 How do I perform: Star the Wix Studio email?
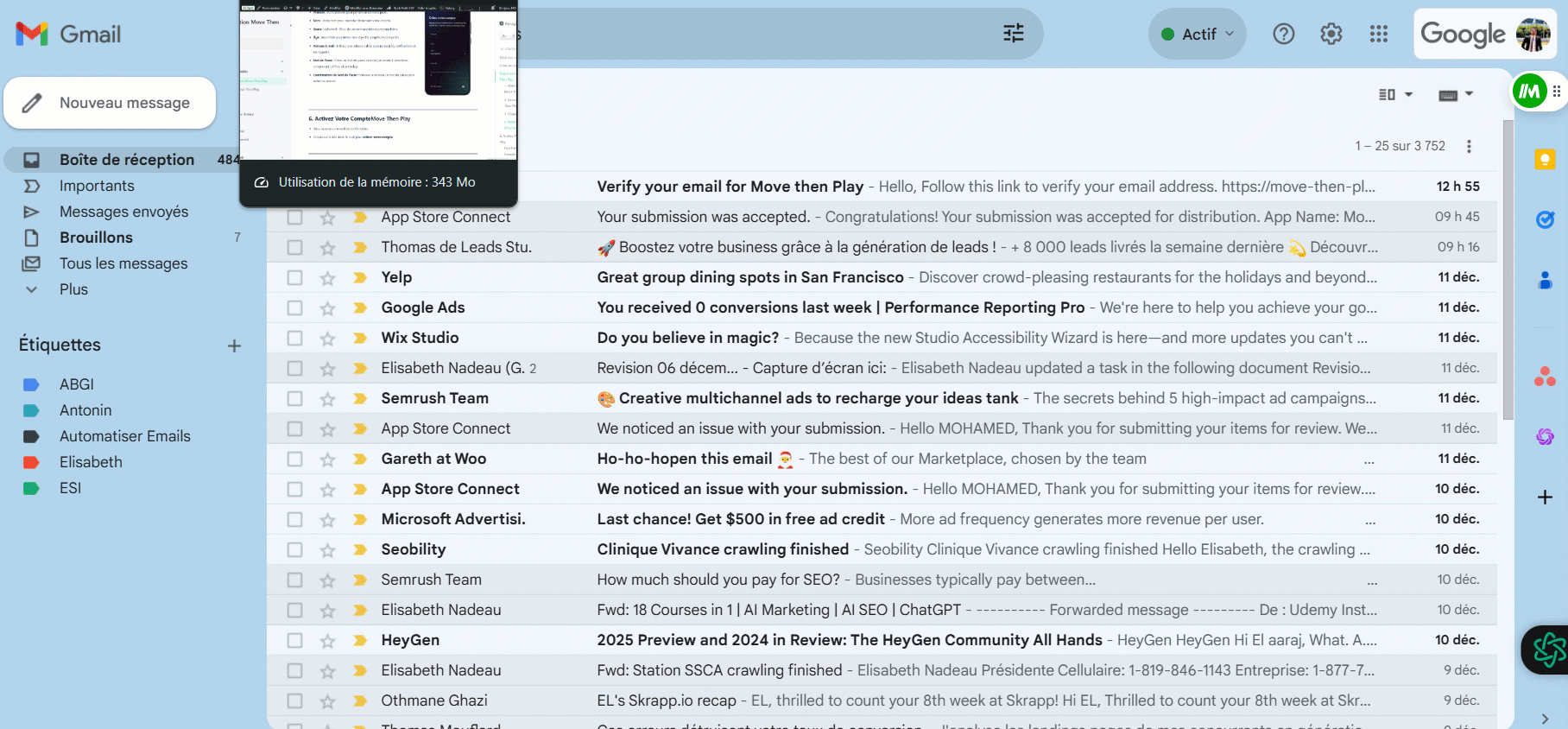click(x=327, y=339)
